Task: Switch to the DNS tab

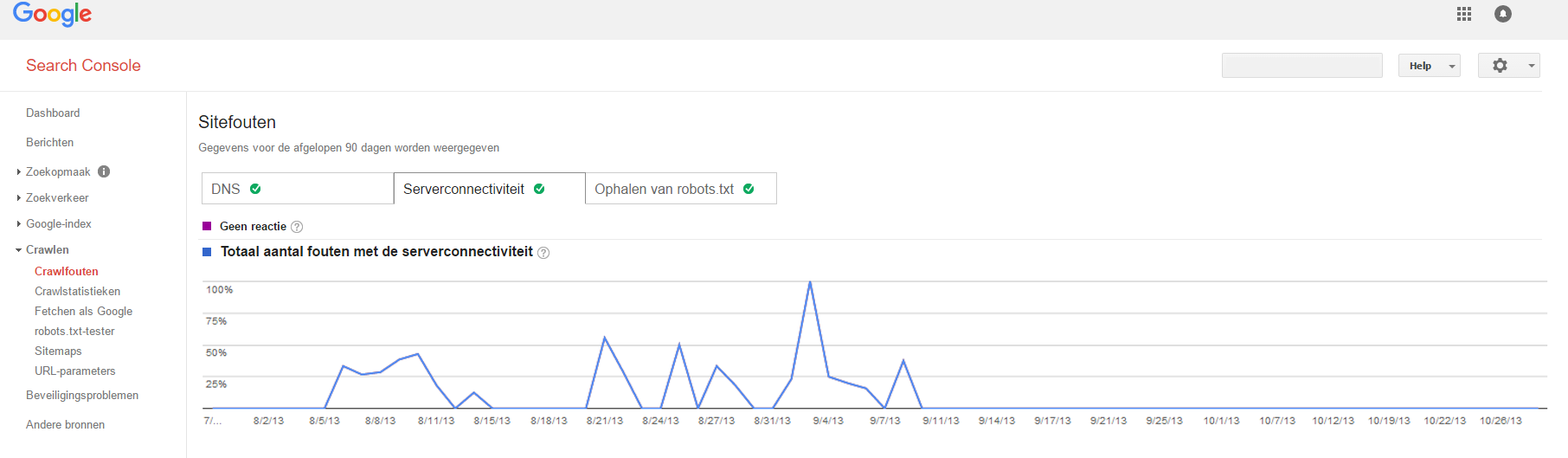Action: pyautogui.click(x=297, y=189)
